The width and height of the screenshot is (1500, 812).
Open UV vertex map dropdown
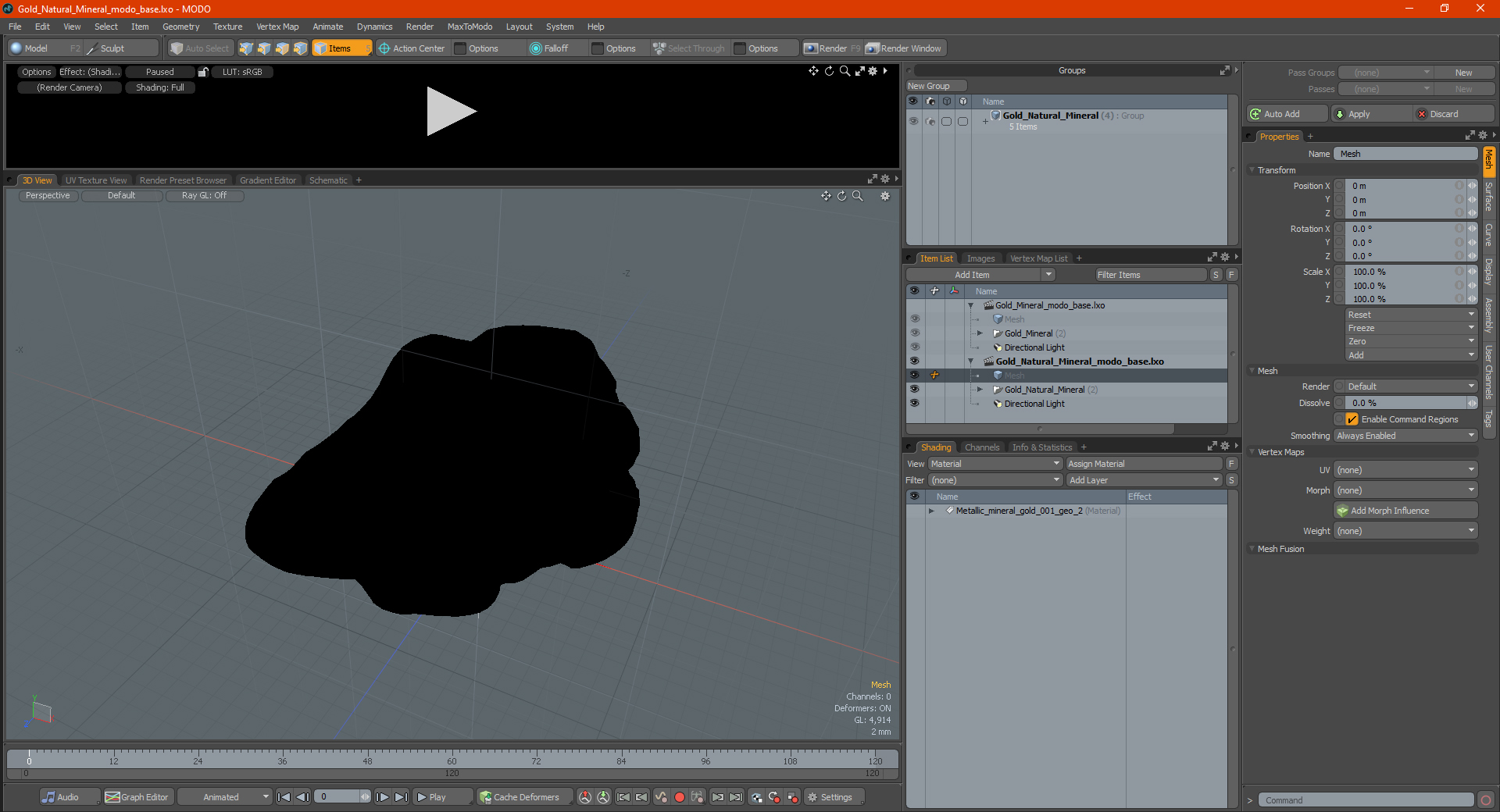click(x=1405, y=470)
